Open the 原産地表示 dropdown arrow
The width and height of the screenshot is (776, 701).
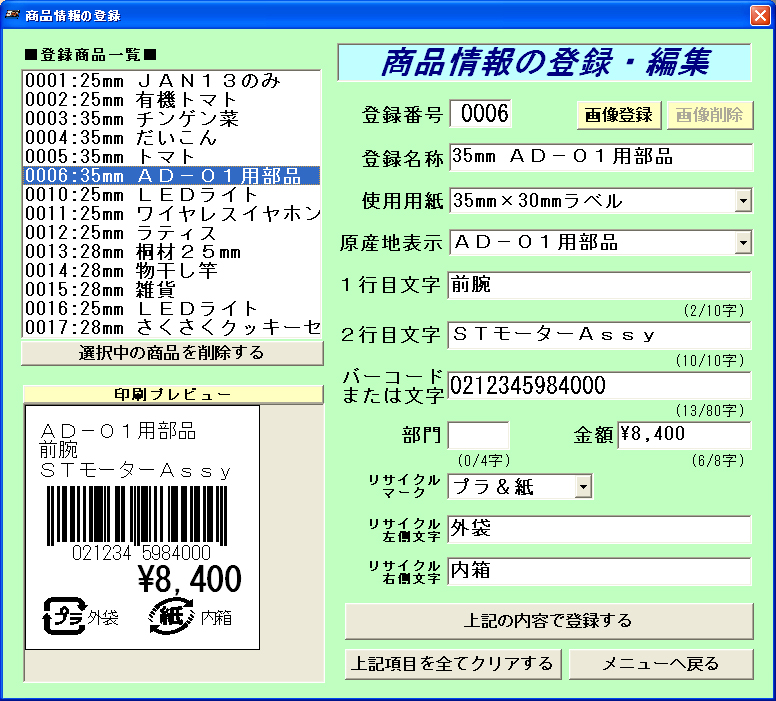[743, 243]
